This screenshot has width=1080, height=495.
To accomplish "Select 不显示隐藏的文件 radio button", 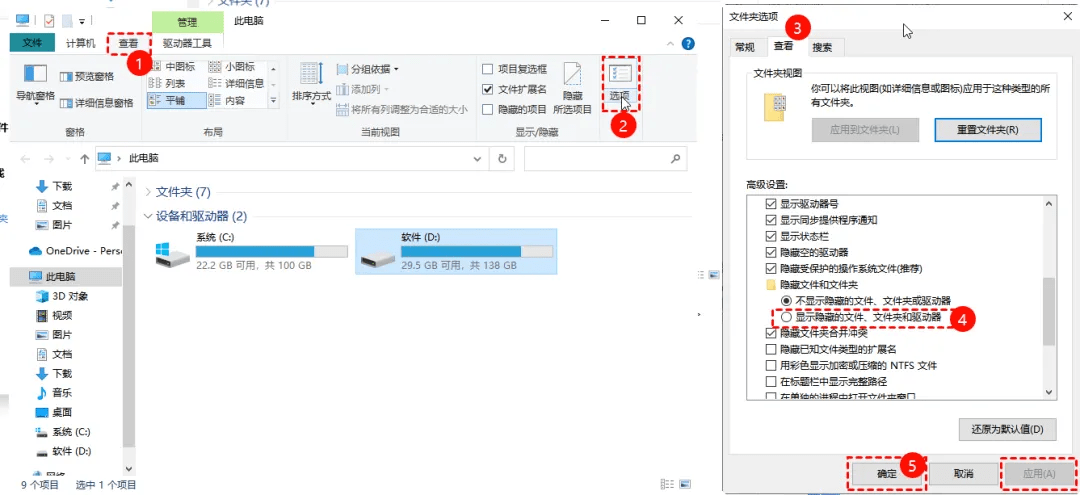I will coord(787,301).
